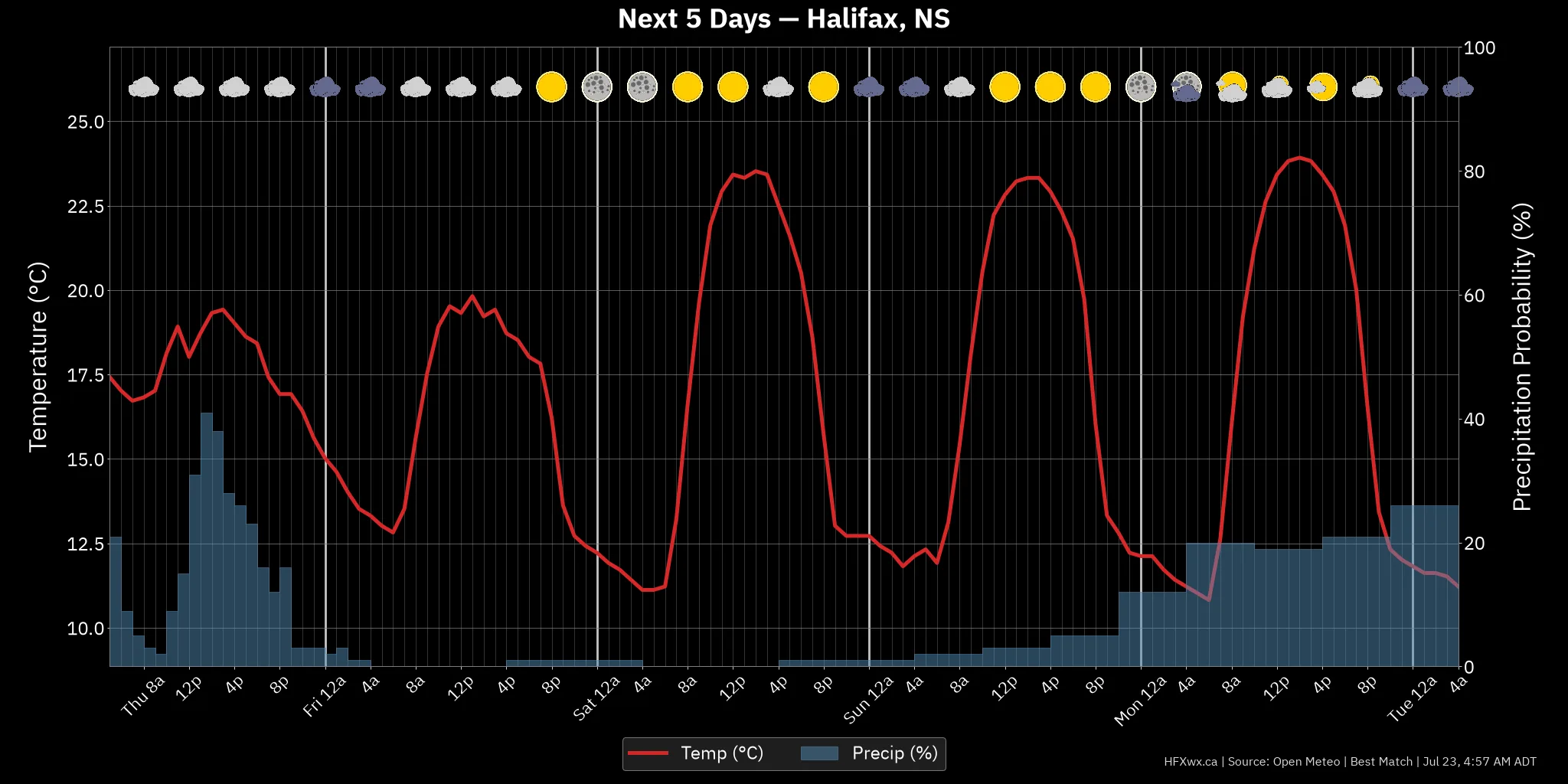1568x784 pixels.
Task: Click the cloud icon for Sunday 8 AM
Action: point(959,87)
